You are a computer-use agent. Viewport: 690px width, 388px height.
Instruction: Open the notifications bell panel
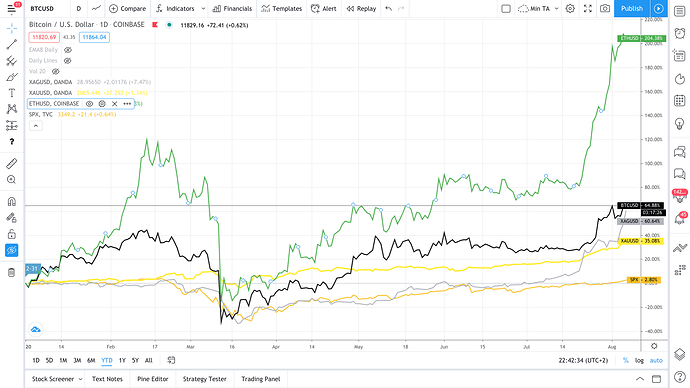click(x=680, y=219)
